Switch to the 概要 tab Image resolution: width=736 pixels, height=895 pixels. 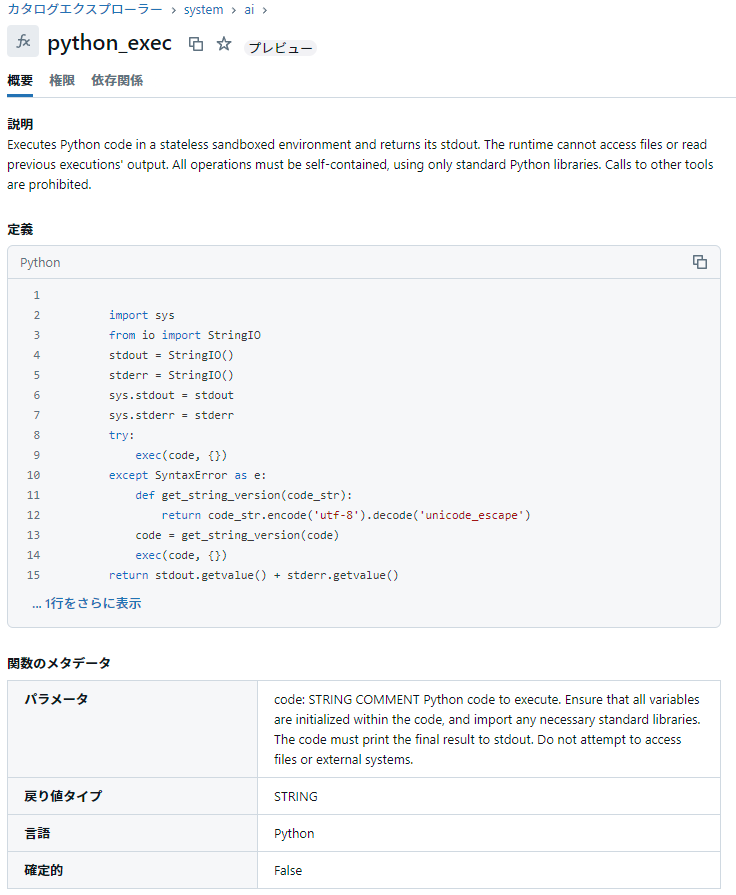click(20, 80)
